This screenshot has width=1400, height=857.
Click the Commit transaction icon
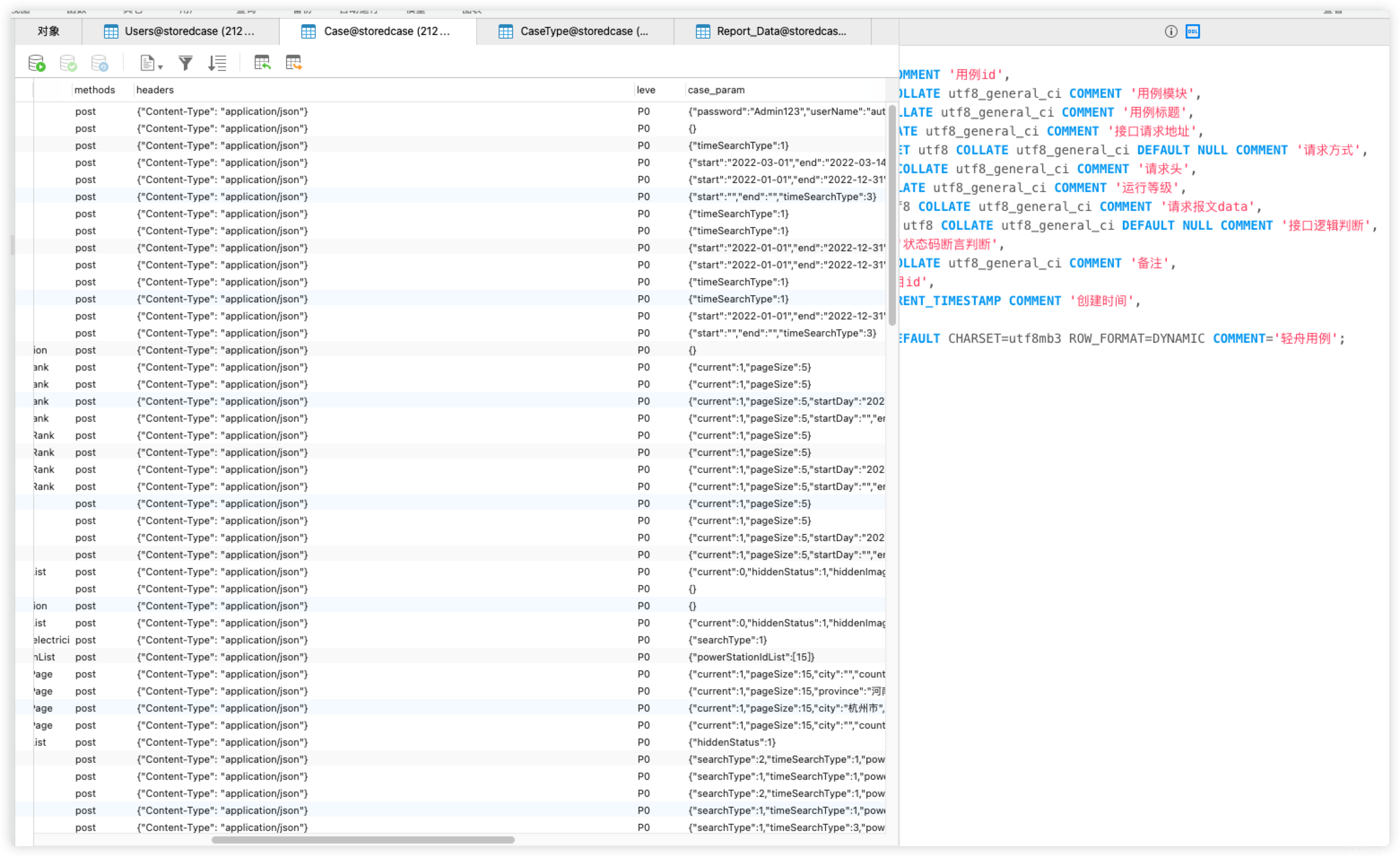coord(68,62)
